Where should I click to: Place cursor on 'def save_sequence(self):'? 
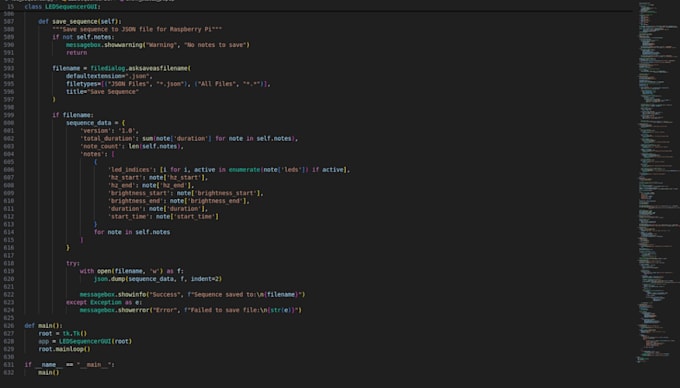point(80,21)
